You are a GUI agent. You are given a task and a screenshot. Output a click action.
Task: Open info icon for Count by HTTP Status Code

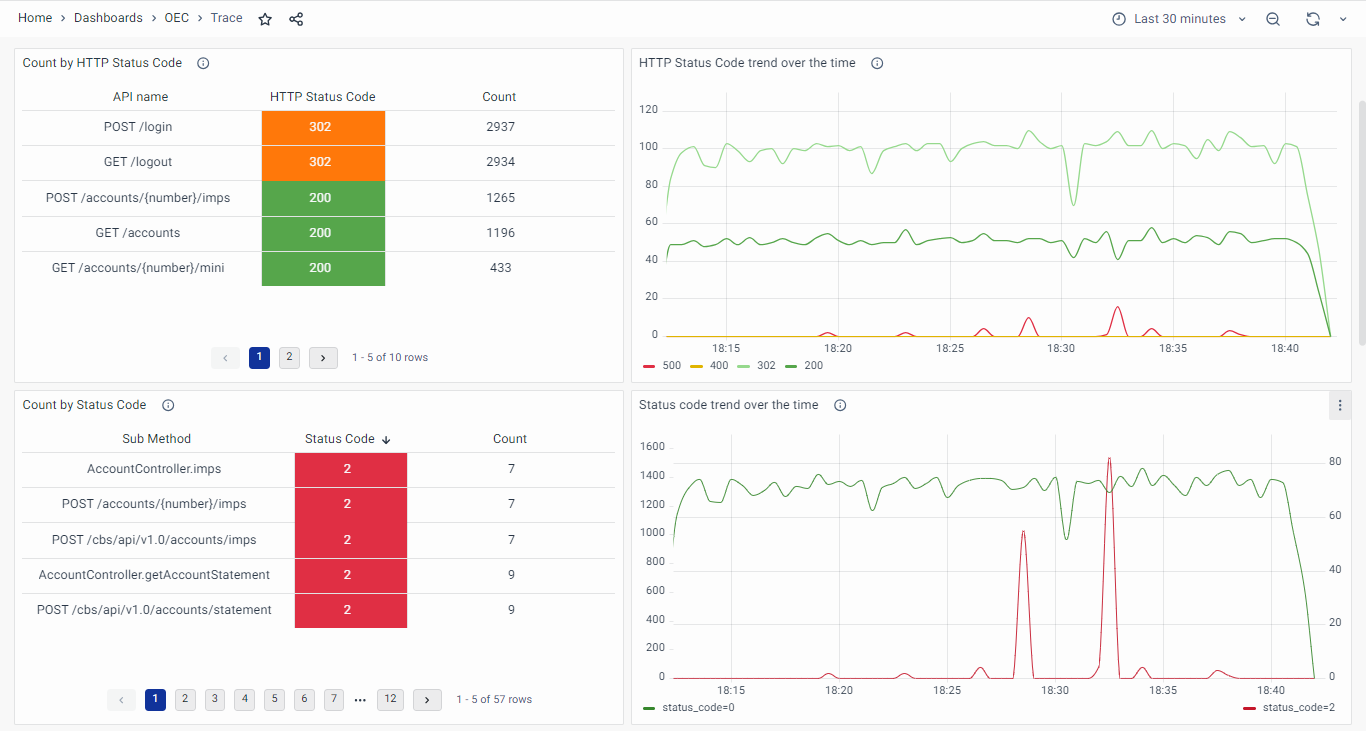tap(203, 63)
